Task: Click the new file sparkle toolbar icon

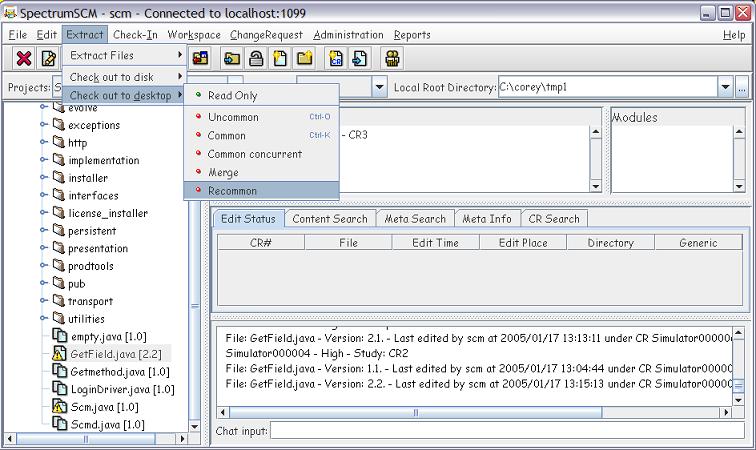Action: pos(280,58)
